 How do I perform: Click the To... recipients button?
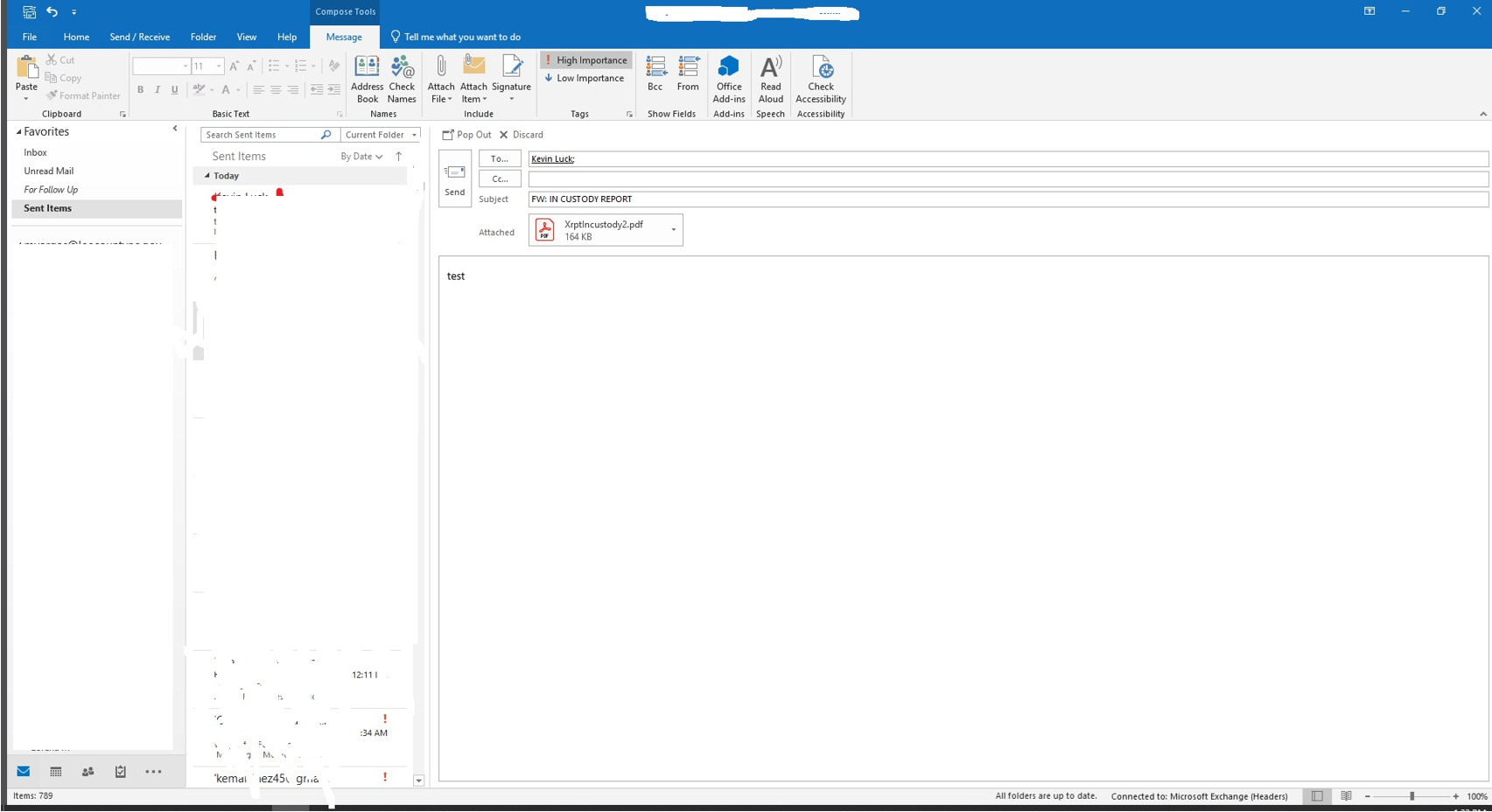click(x=500, y=158)
